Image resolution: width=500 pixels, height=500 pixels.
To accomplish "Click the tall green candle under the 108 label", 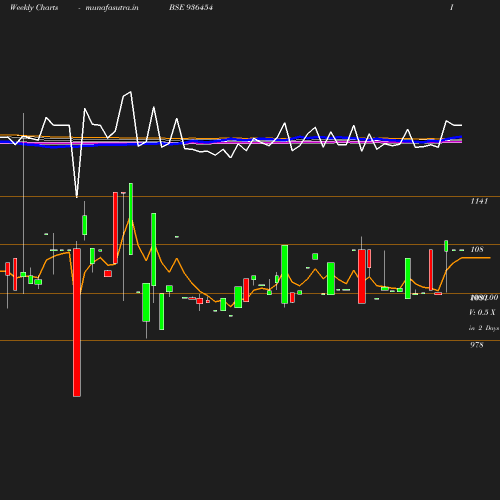I will [285, 274].
